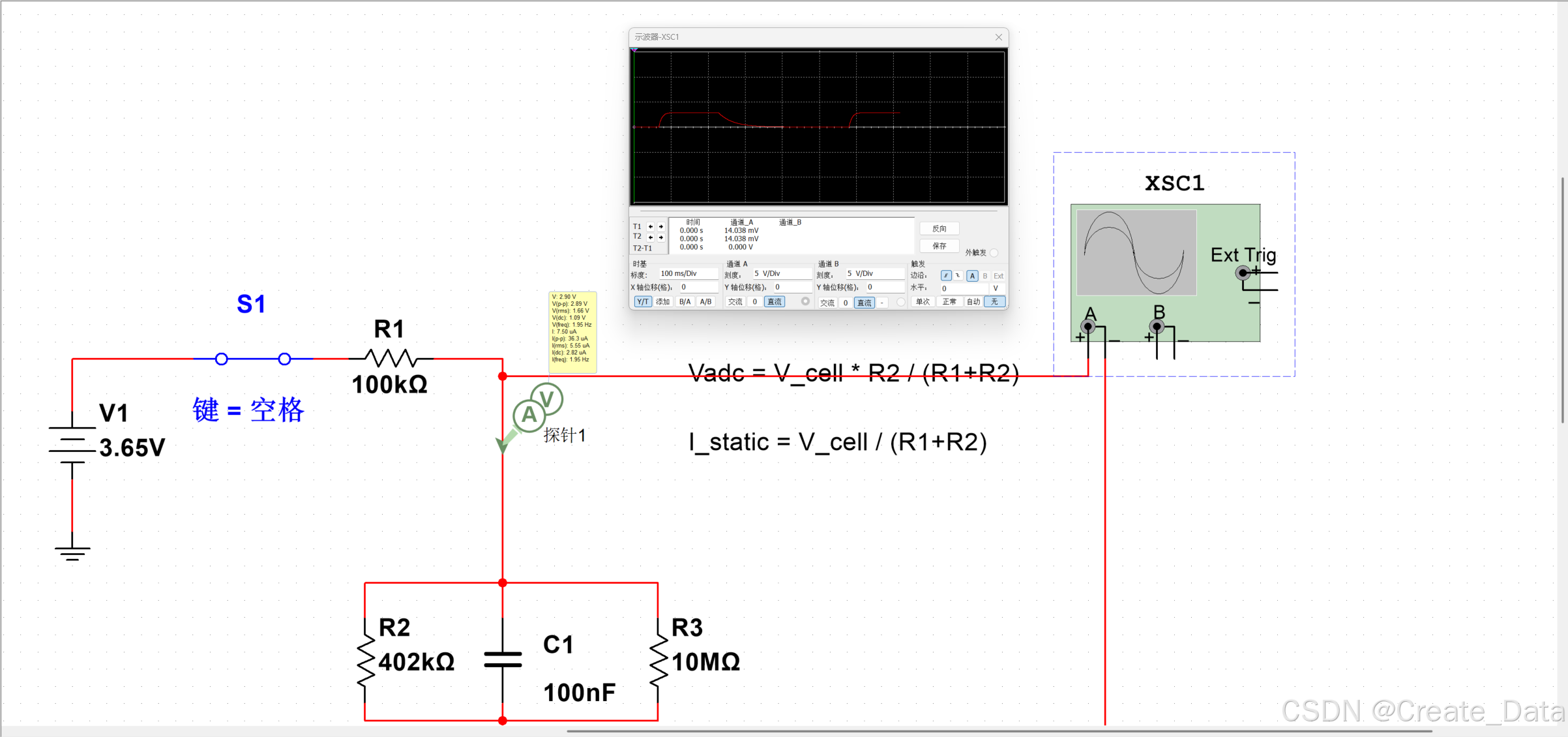
Task: Move cursor T2 right with its arrow
Action: tap(661, 237)
